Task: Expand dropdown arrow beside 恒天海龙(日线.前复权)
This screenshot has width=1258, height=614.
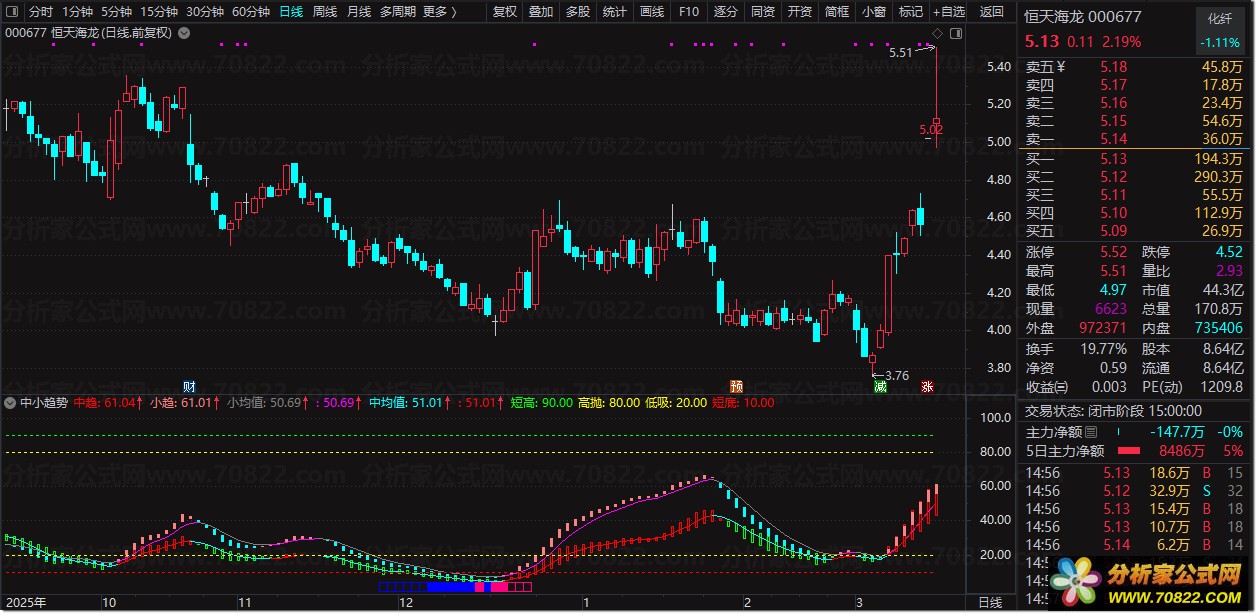Action: [183, 33]
